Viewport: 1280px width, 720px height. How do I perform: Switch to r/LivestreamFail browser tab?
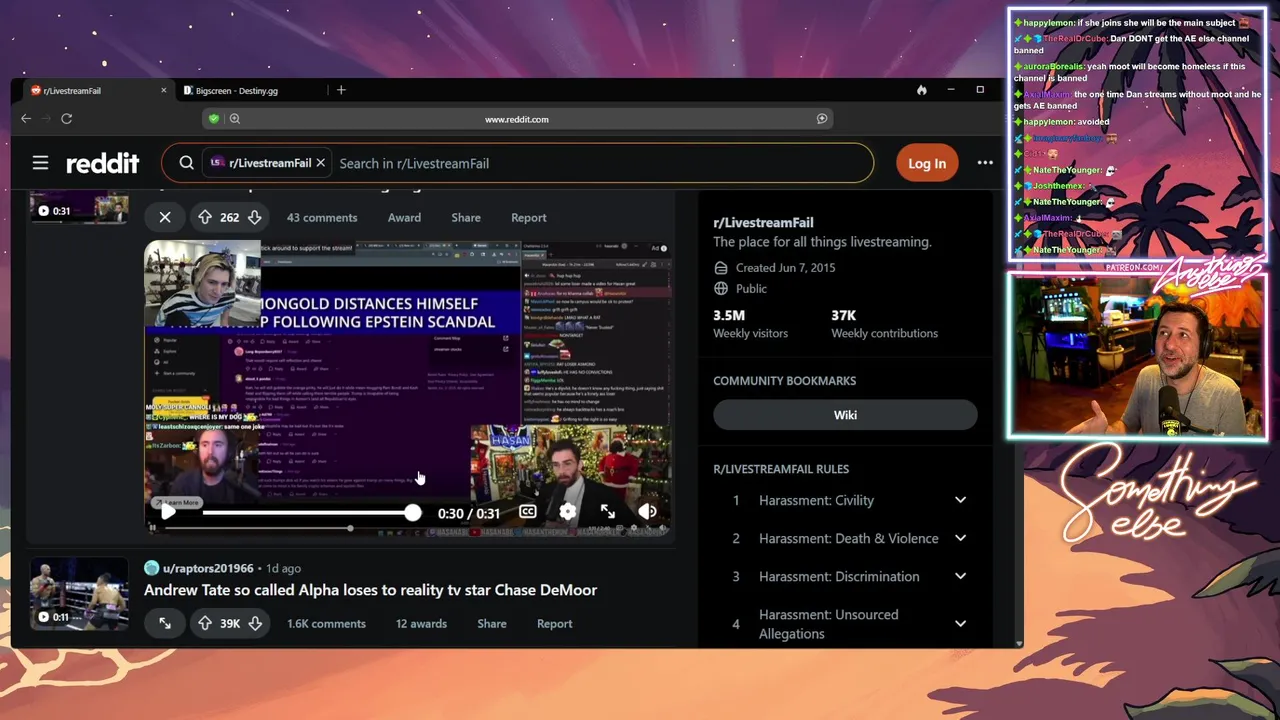(95, 90)
